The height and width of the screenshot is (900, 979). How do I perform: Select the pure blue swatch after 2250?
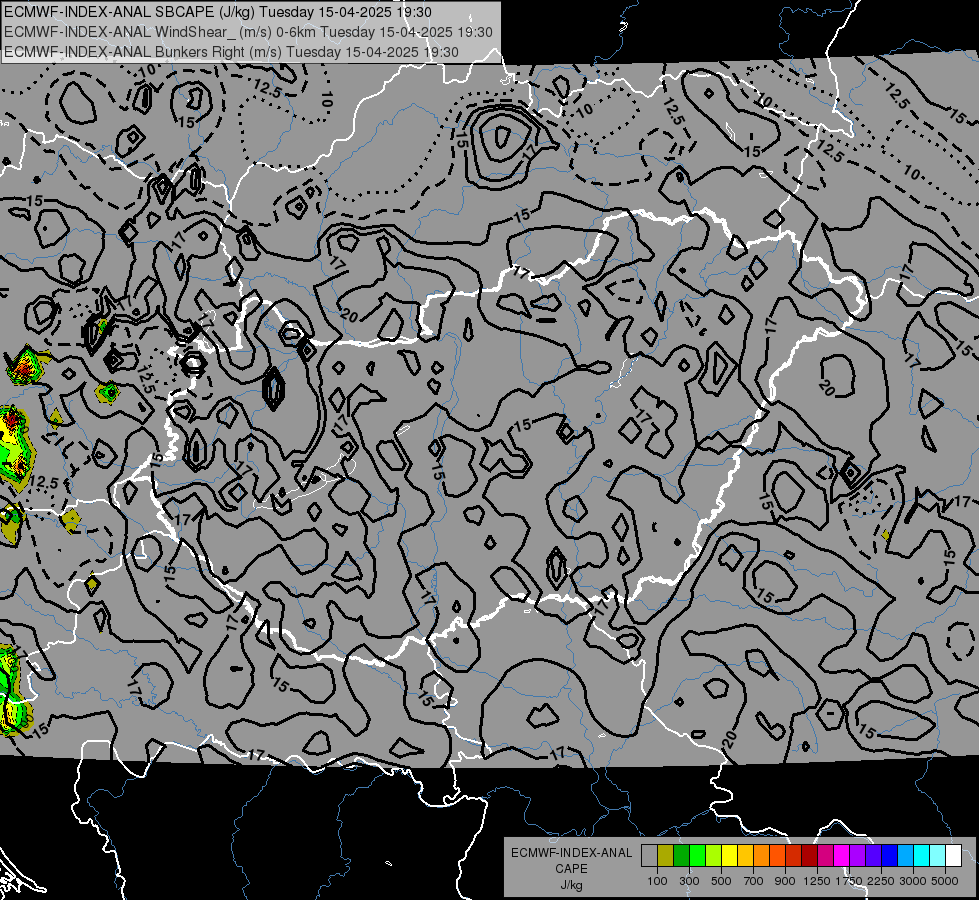(x=890, y=856)
